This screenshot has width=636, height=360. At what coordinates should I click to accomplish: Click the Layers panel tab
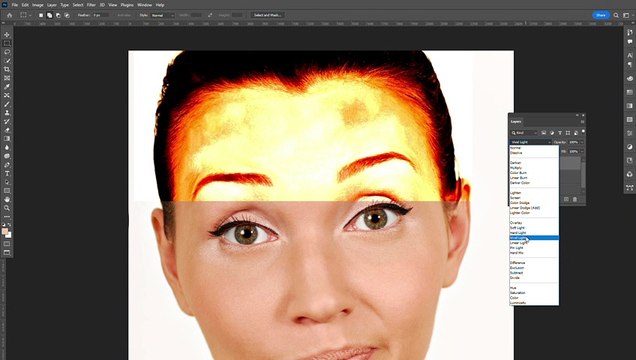point(516,122)
